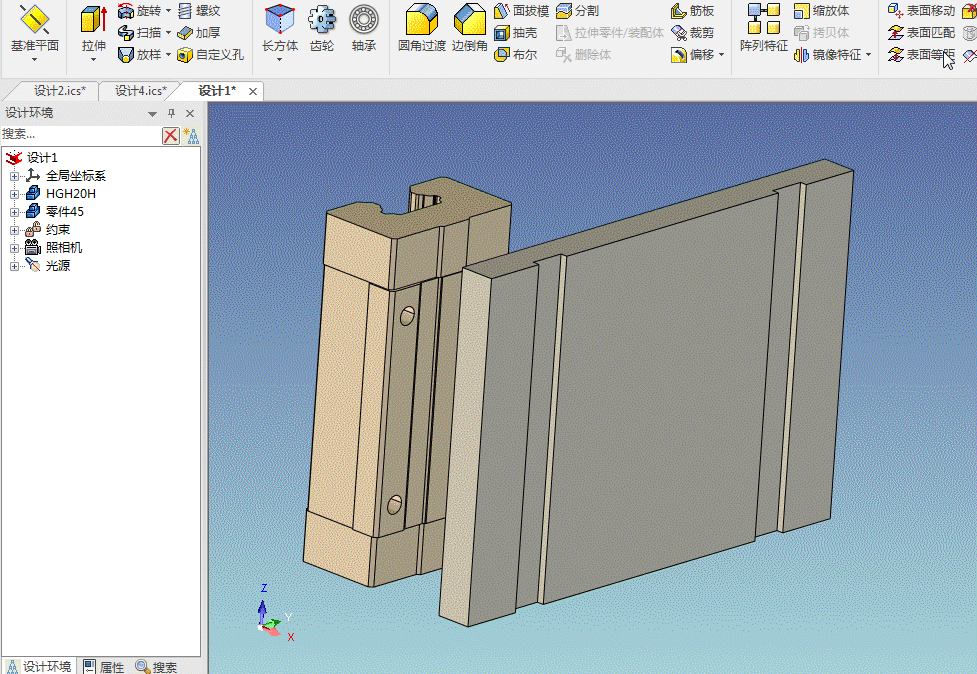Expand the 约束 tree node
This screenshot has width=977, height=674.
[14, 230]
